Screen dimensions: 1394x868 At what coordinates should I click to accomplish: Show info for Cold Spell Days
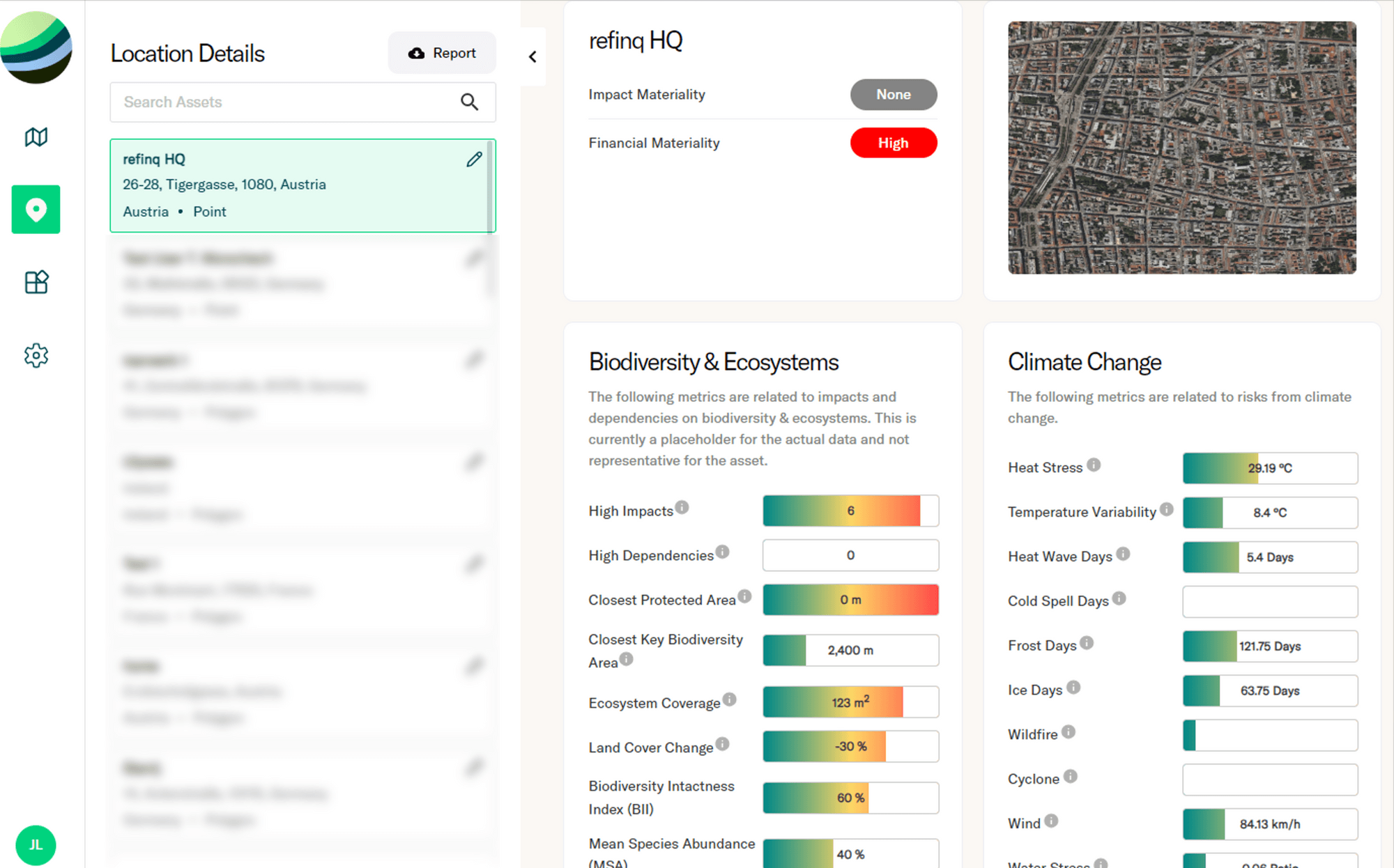tap(1119, 598)
